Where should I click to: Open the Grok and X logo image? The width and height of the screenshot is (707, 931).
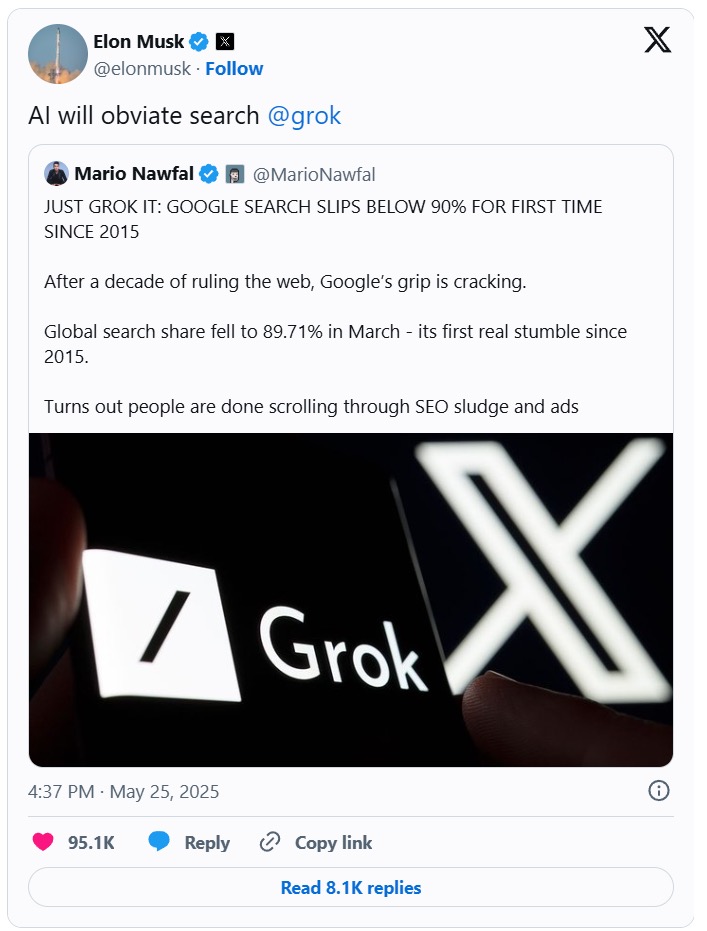350,599
